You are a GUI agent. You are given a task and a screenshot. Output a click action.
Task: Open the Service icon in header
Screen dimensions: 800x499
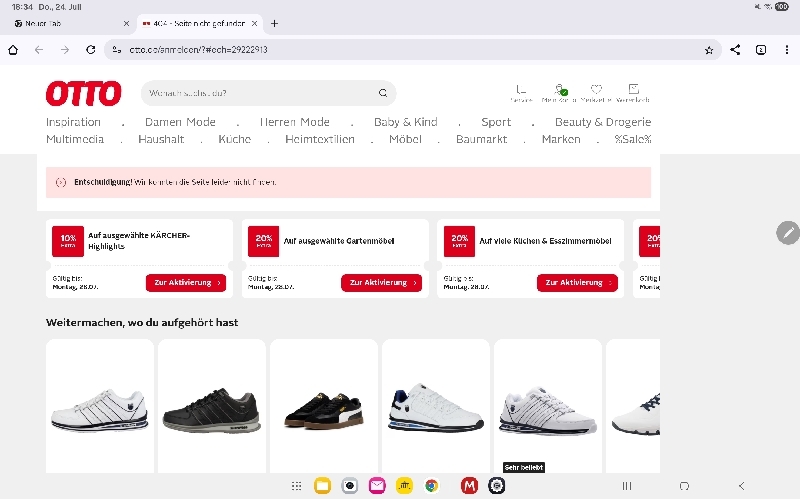521,92
